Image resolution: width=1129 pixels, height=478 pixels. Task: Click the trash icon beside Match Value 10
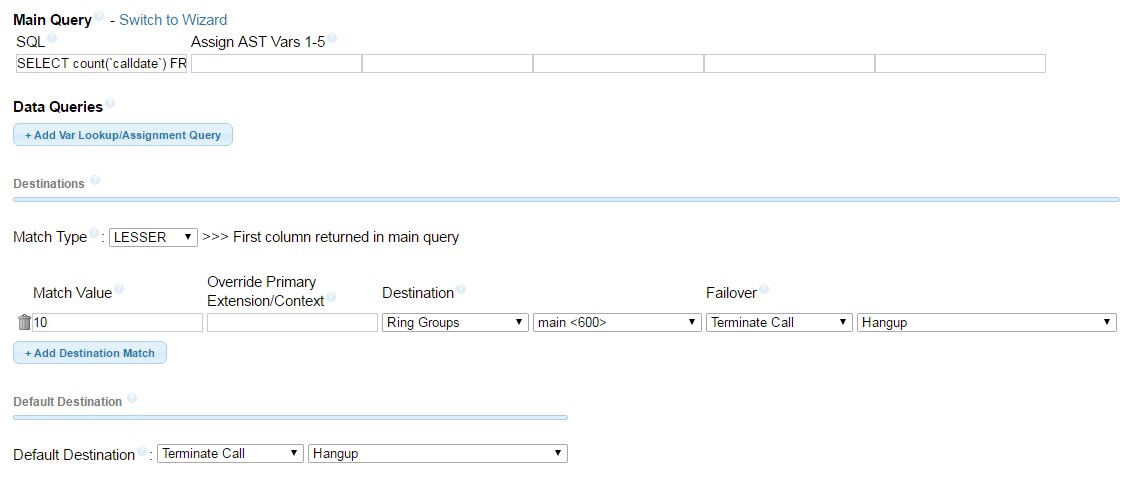coord(24,323)
